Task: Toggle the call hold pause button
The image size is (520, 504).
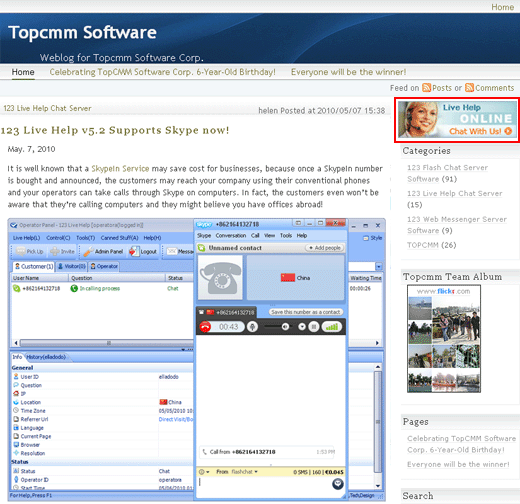Action: [x=313, y=327]
